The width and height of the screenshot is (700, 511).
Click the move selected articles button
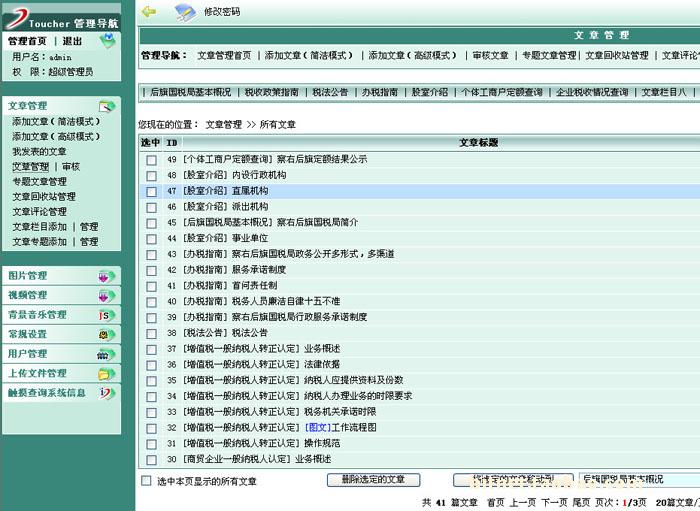pyautogui.click(x=513, y=480)
